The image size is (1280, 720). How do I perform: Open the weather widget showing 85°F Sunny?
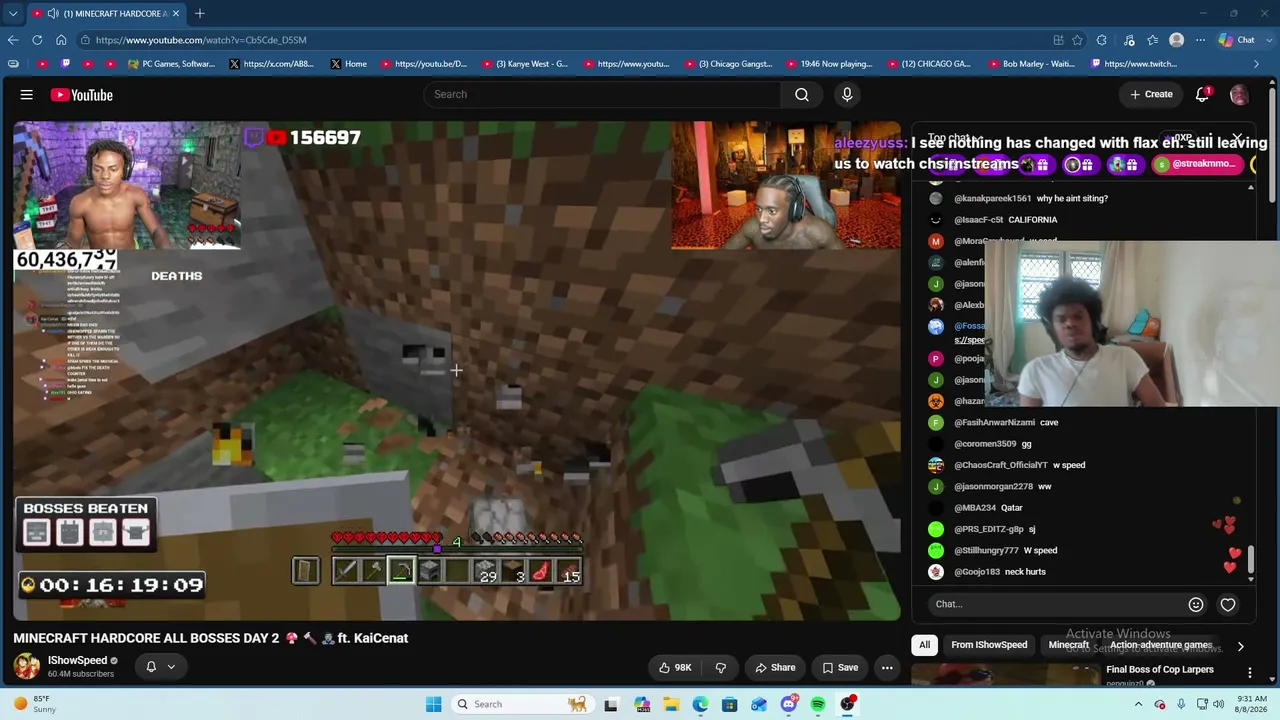pos(34,704)
